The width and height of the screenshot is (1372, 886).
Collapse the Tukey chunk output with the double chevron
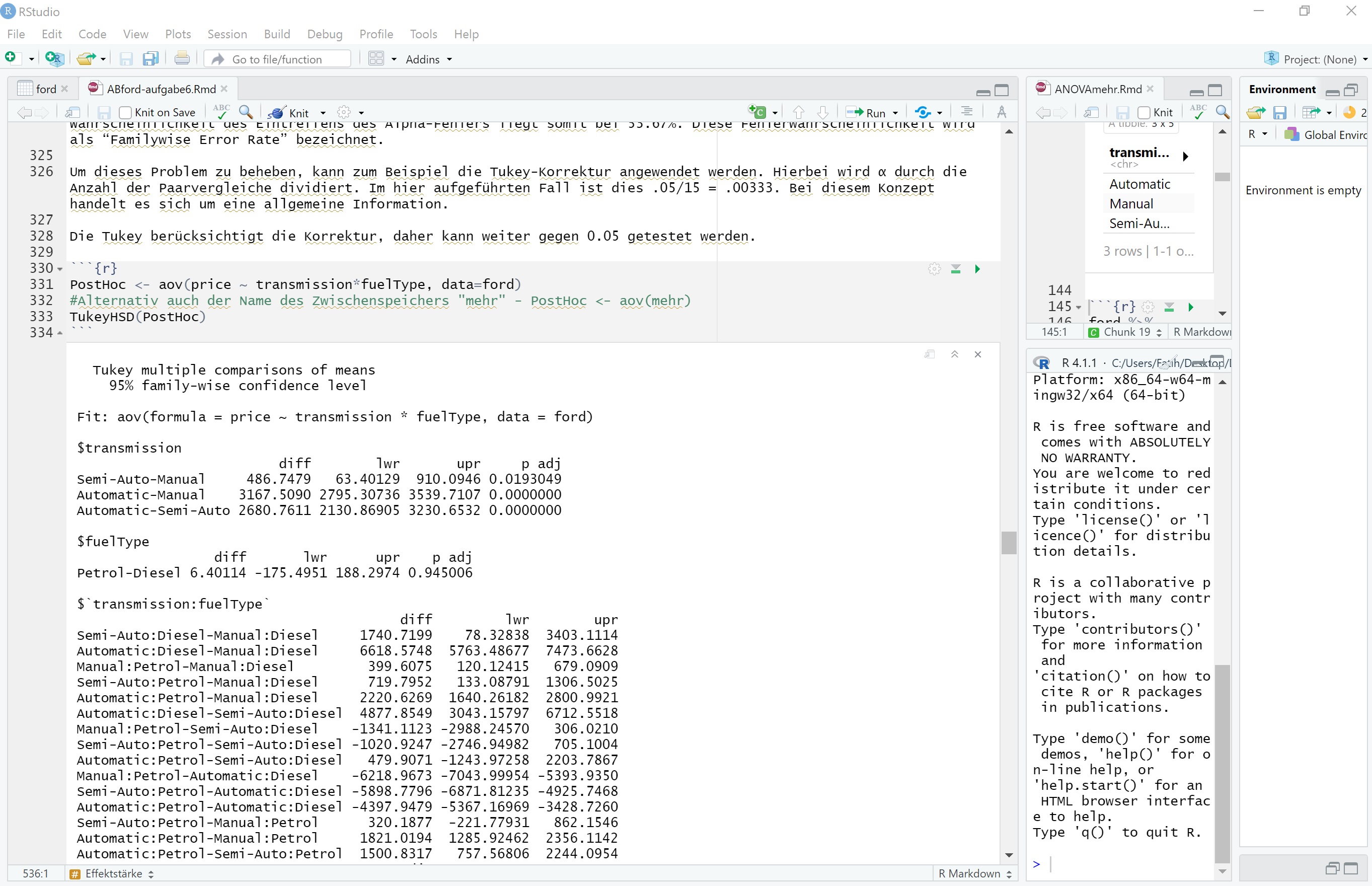pyautogui.click(x=955, y=354)
